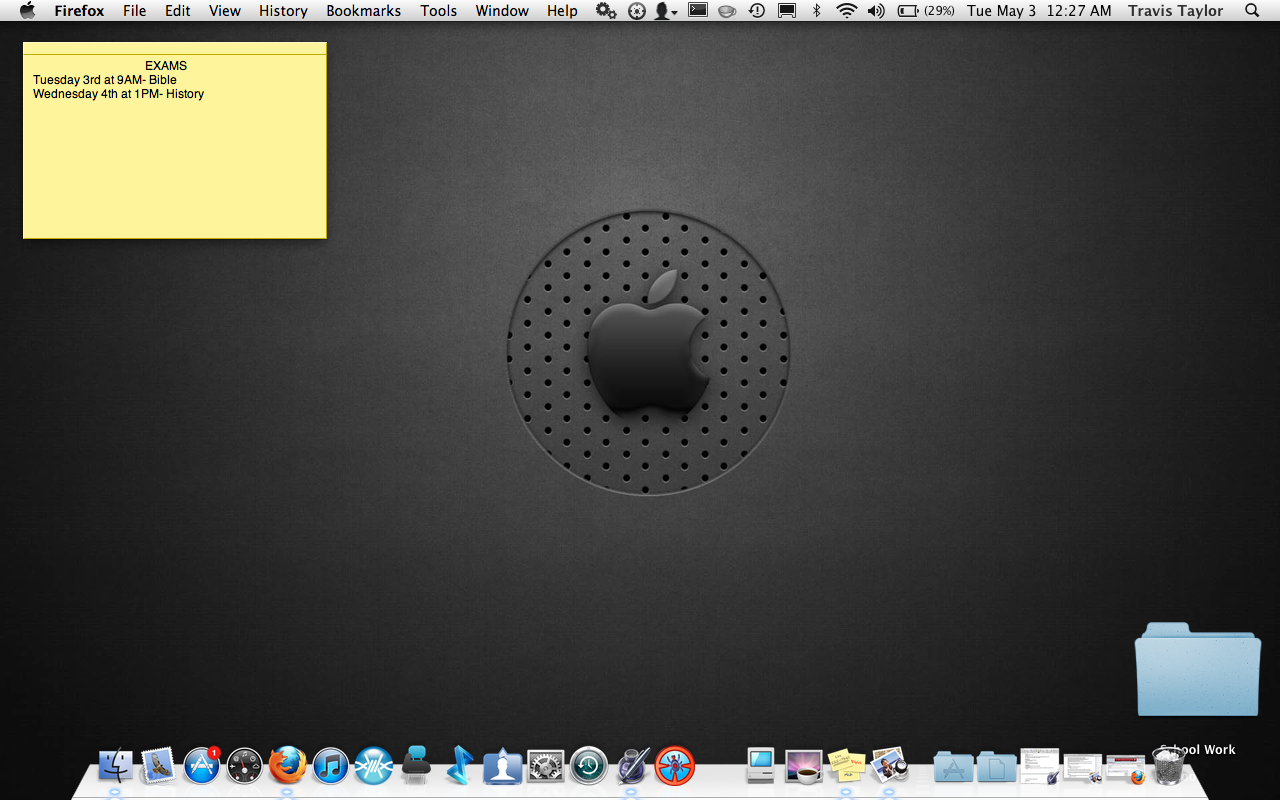The width and height of the screenshot is (1280, 800).
Task: Click the terminal menu bar icon
Action: pos(698,11)
